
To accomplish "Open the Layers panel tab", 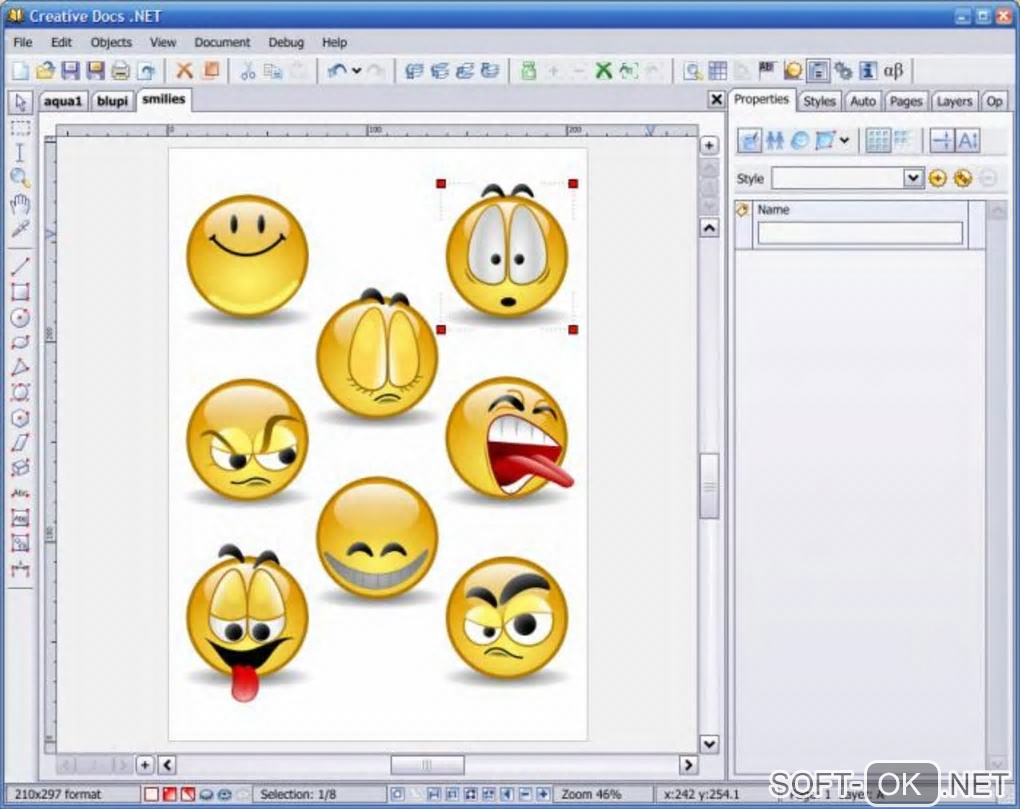I will tap(954, 101).
